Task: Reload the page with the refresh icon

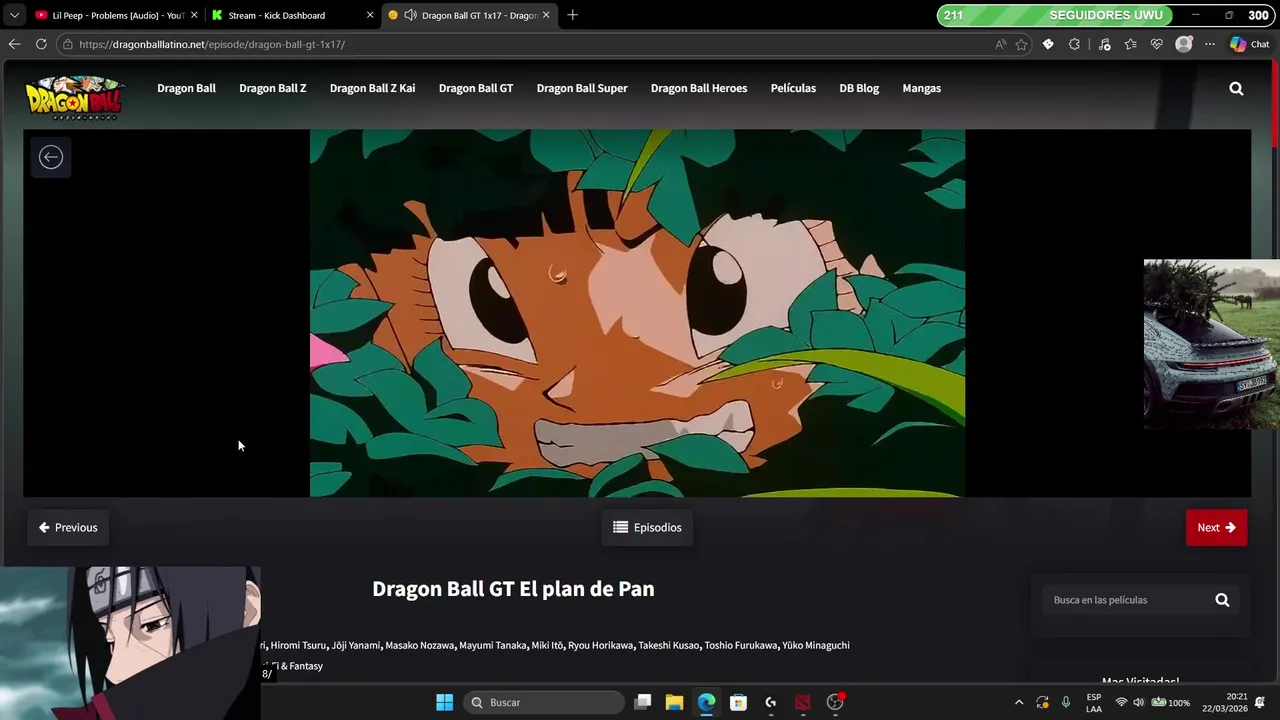Action: pyautogui.click(x=41, y=44)
